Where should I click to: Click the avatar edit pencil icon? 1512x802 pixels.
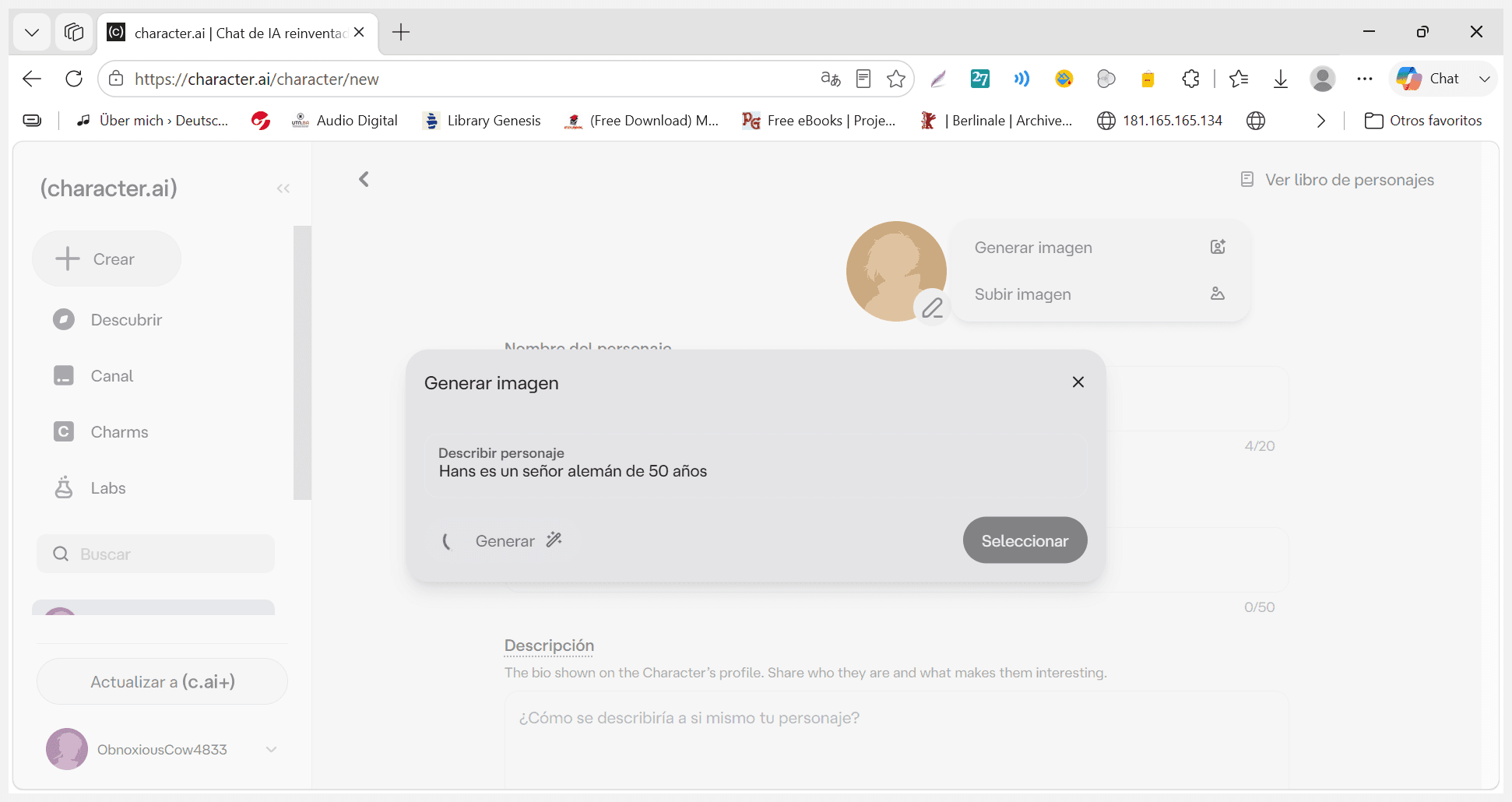[932, 308]
